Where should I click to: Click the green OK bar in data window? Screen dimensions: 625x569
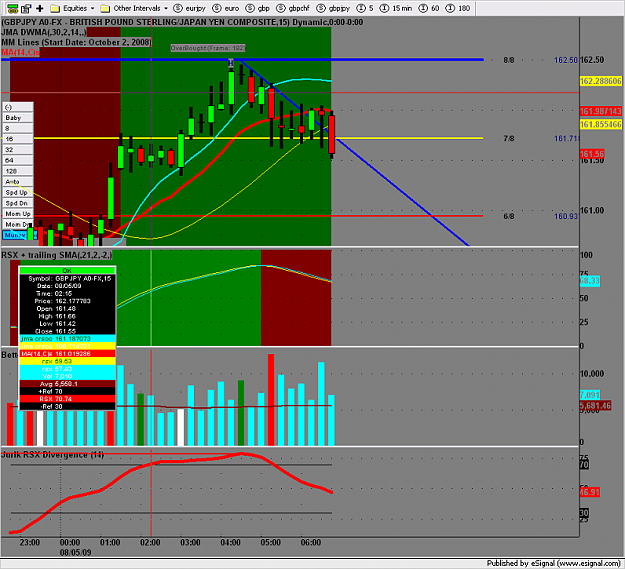(x=67, y=271)
